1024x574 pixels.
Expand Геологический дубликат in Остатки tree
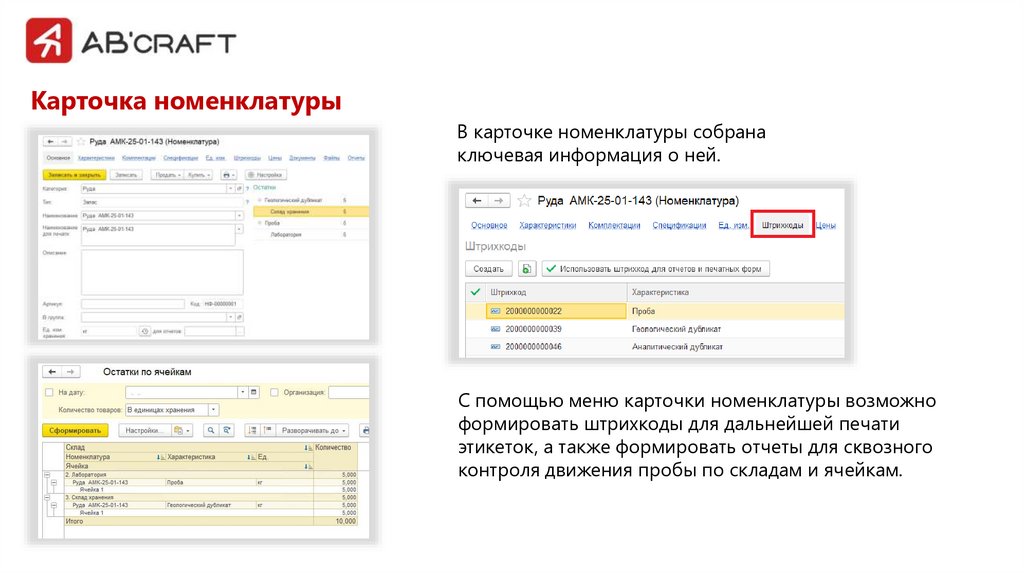tap(259, 200)
